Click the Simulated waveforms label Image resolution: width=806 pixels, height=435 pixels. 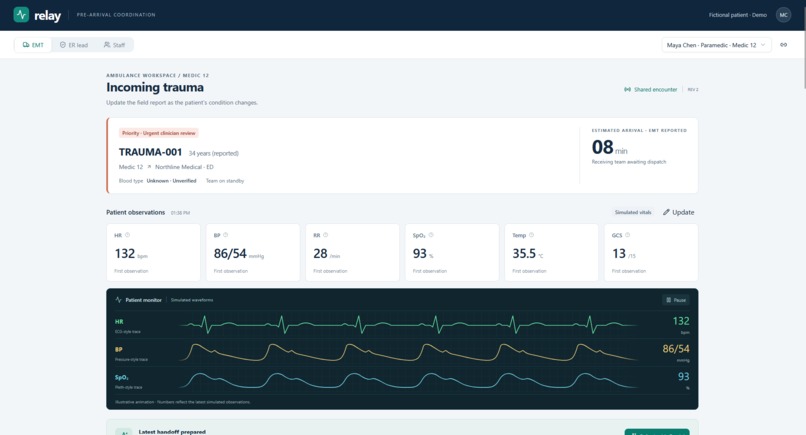coord(192,300)
